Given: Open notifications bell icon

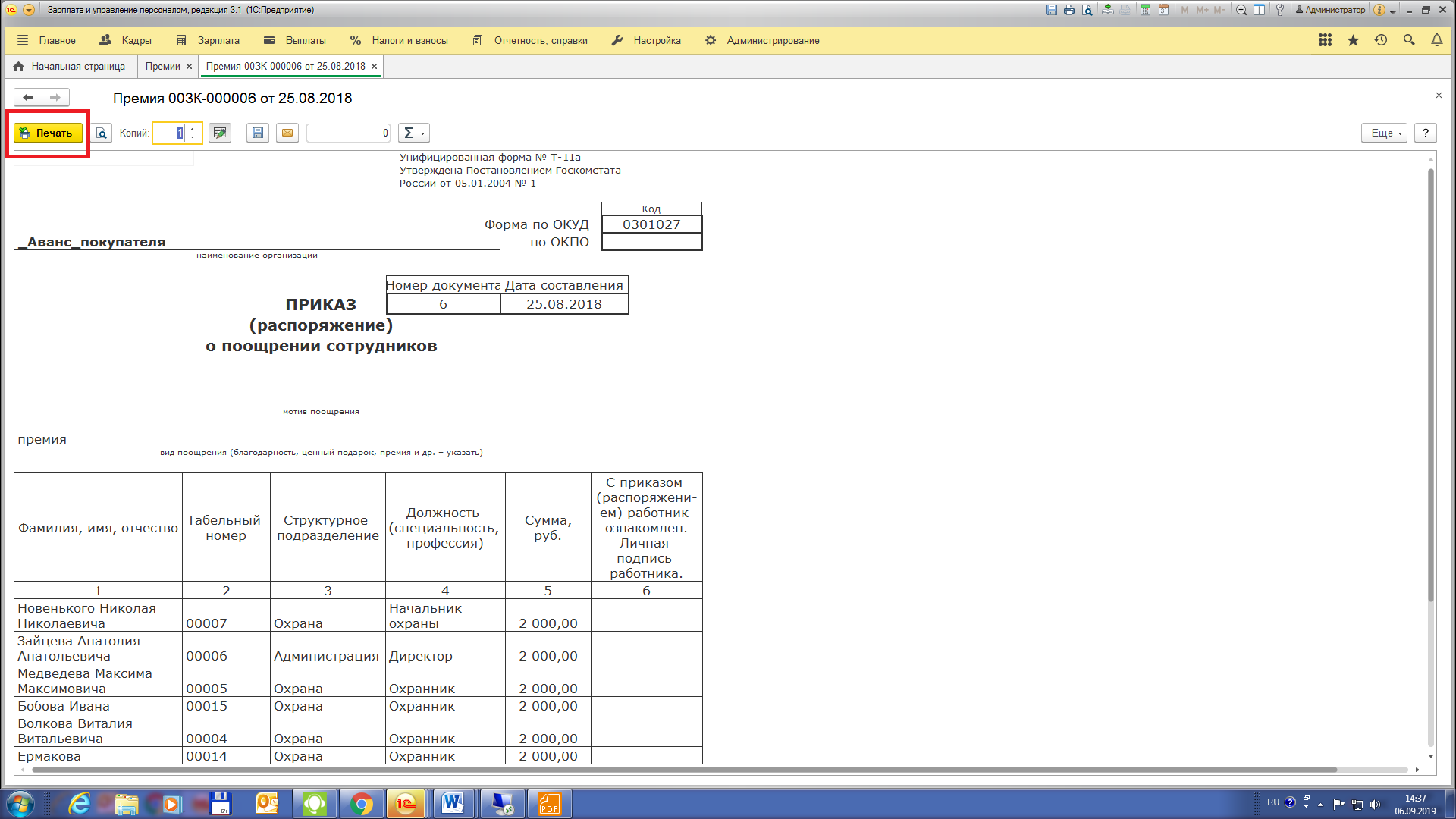Looking at the screenshot, I should click(1437, 40).
